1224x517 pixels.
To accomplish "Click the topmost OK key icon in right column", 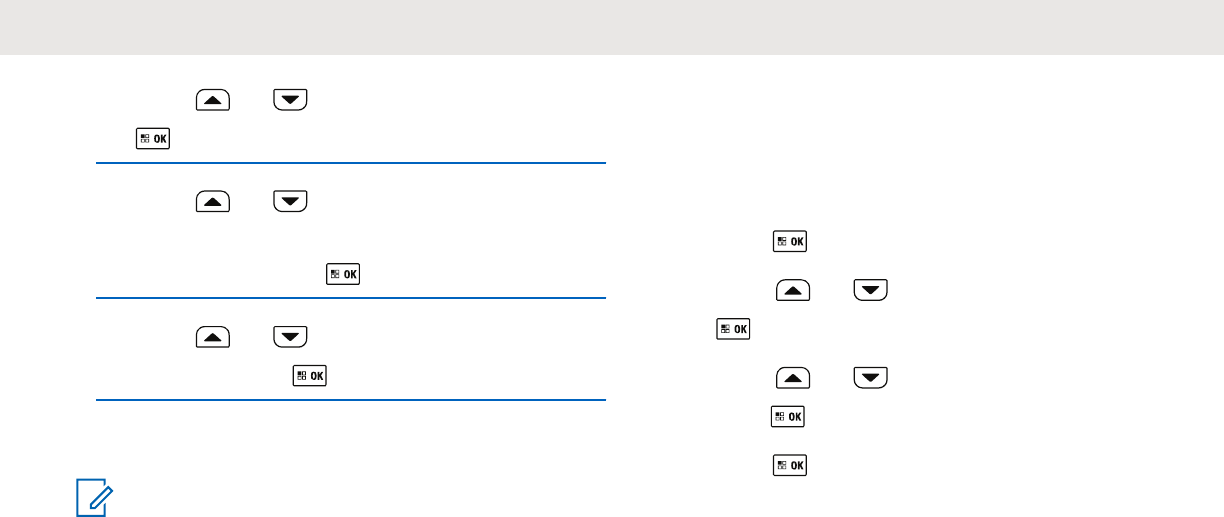I will 790,241.
